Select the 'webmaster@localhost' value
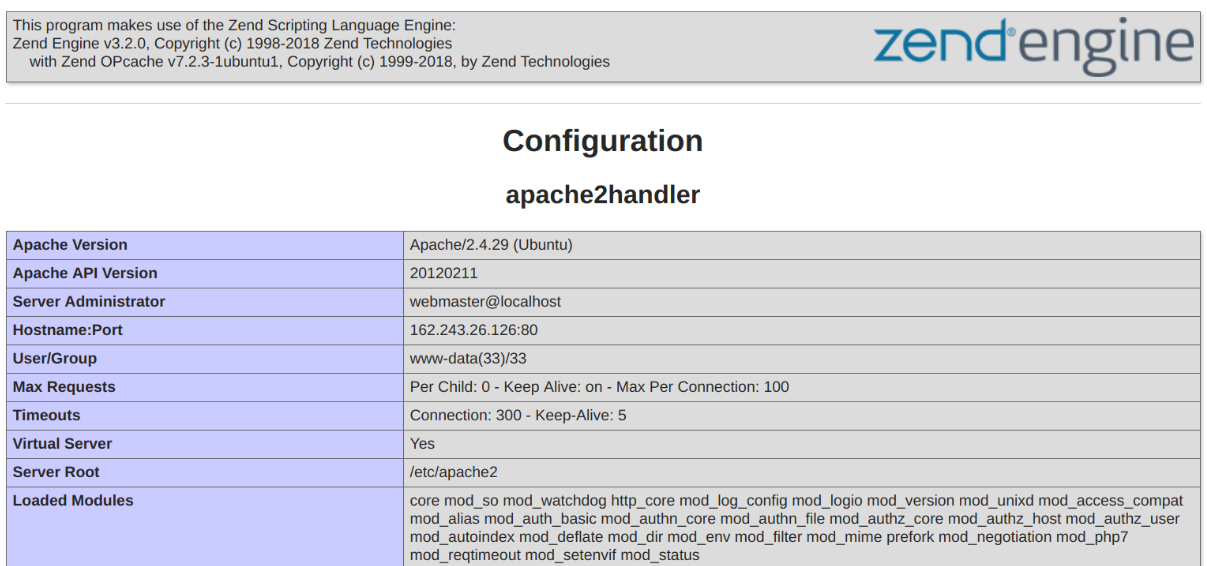Screen dimensions: 1207x566 [485, 302]
